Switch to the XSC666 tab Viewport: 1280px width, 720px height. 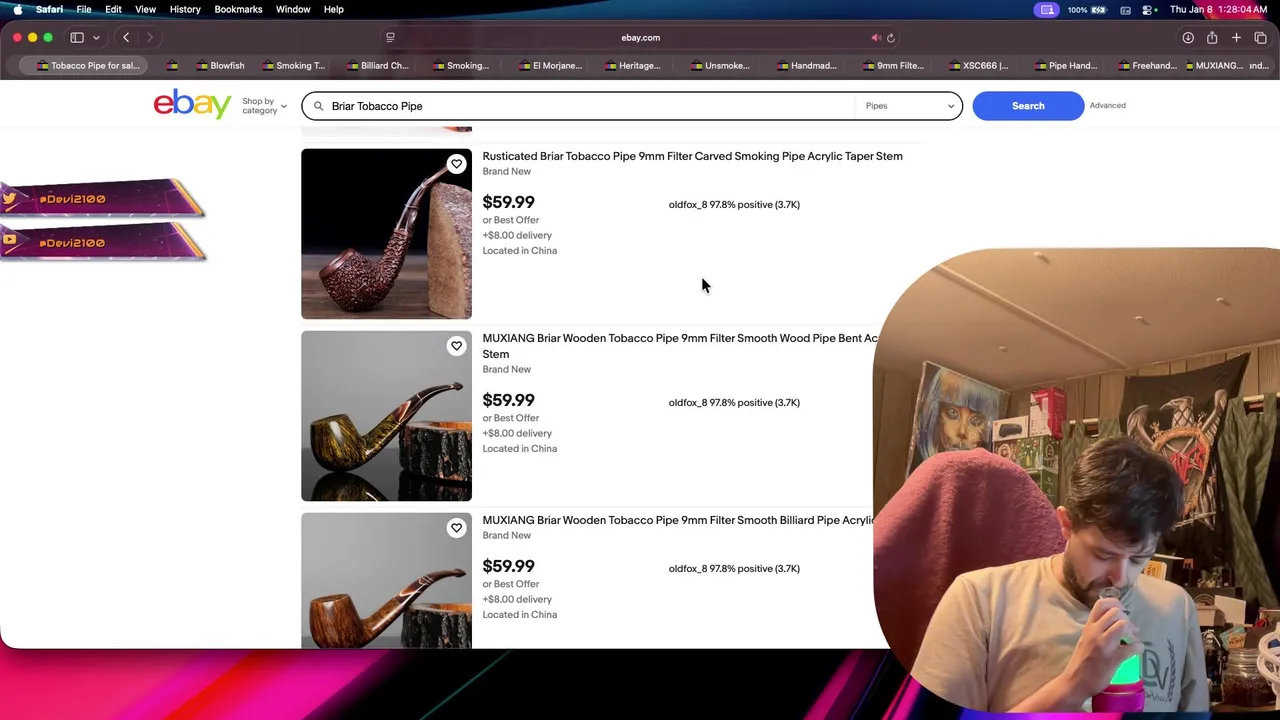979,66
